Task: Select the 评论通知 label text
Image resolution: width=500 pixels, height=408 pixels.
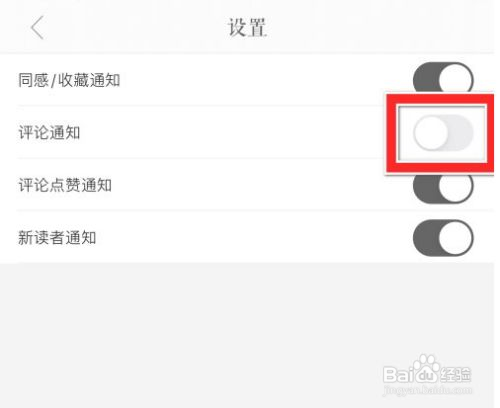Action: (x=49, y=132)
